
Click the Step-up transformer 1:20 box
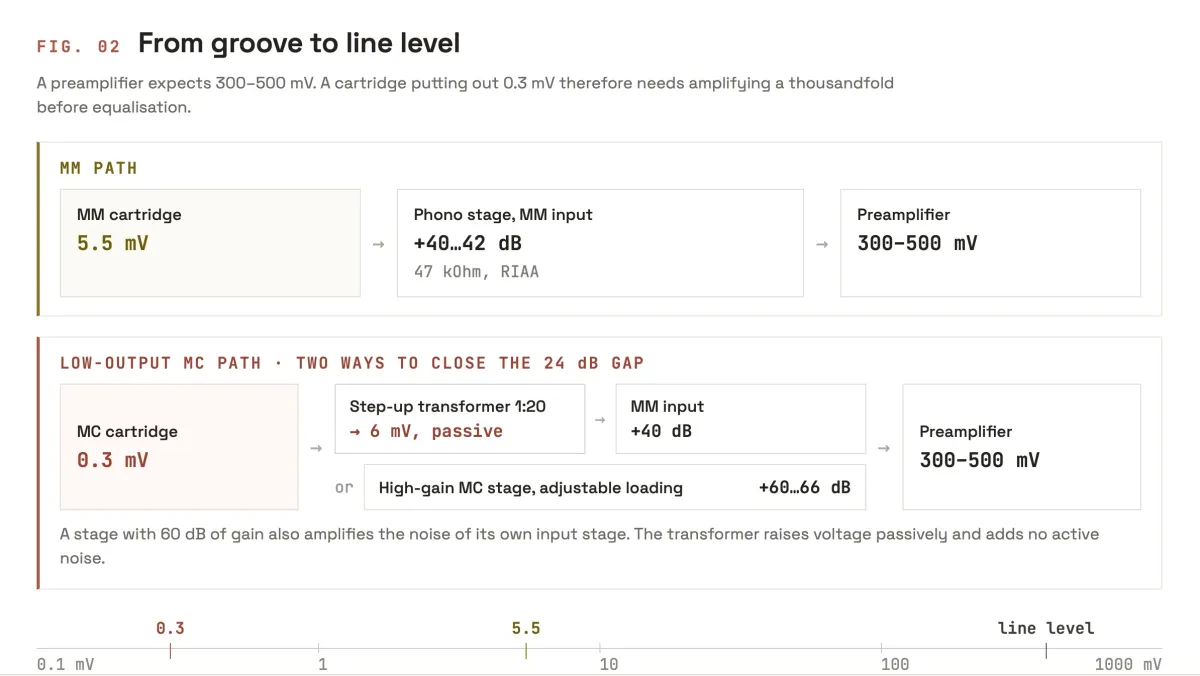460,419
